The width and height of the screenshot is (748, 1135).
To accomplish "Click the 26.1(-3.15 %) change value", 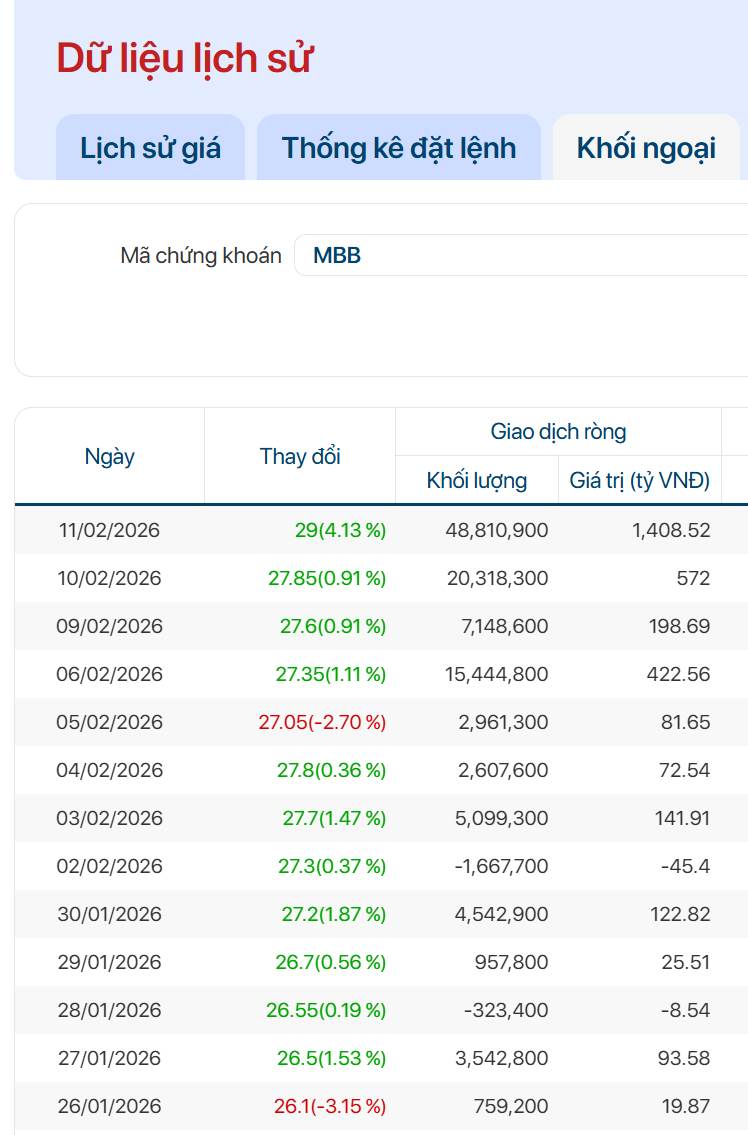I will click(x=330, y=1106).
